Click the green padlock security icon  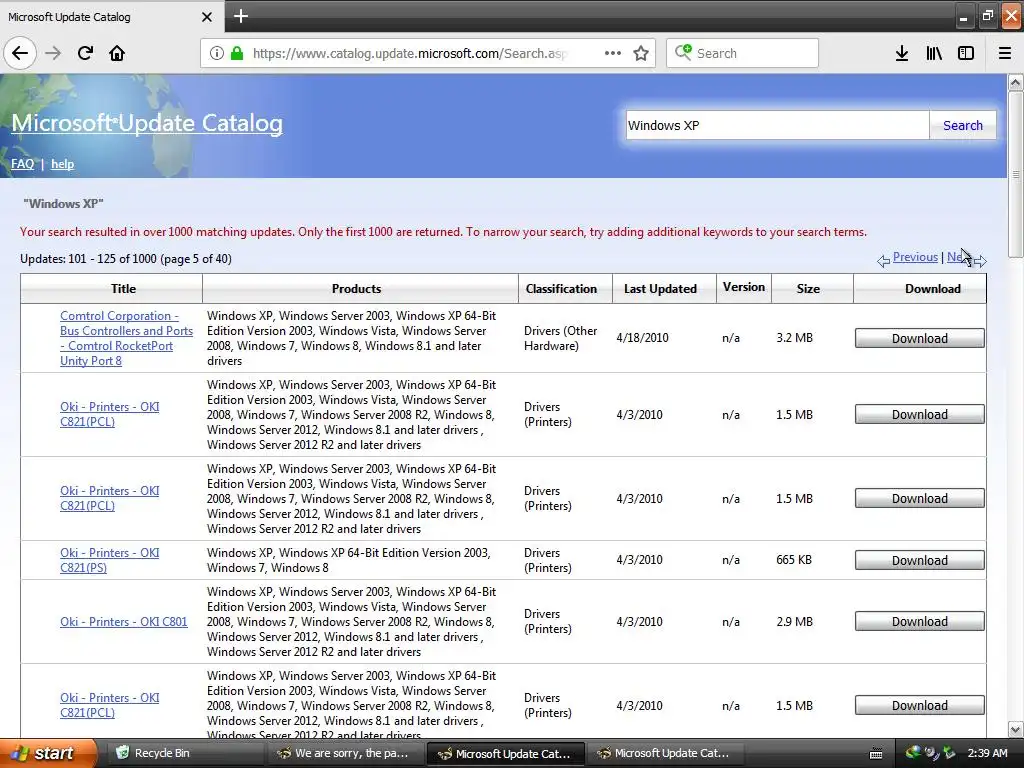click(x=237, y=53)
